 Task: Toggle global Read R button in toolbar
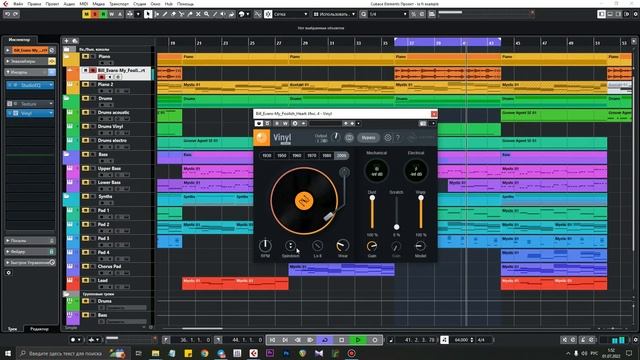[x=103, y=14]
